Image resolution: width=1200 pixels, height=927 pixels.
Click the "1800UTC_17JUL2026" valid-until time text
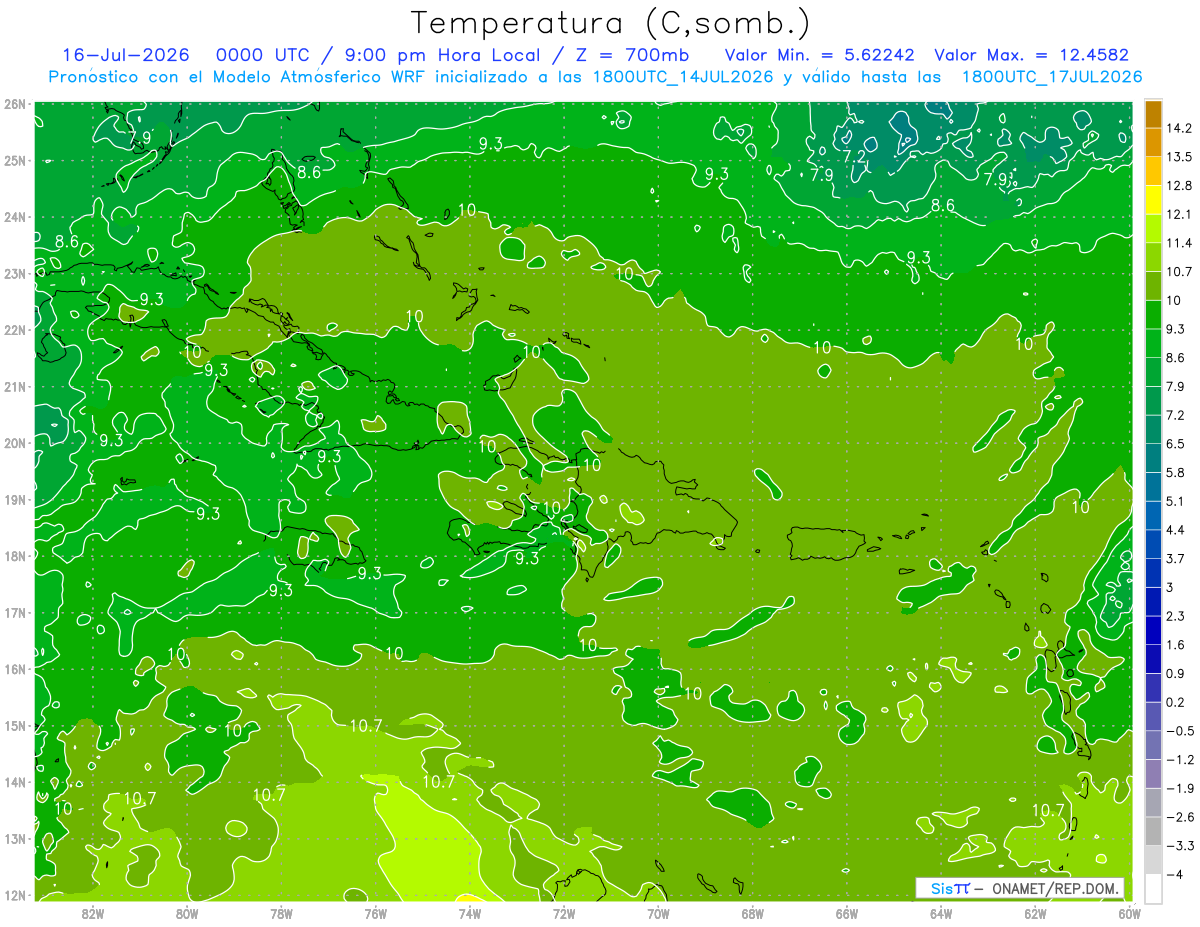pyautogui.click(x=1051, y=77)
